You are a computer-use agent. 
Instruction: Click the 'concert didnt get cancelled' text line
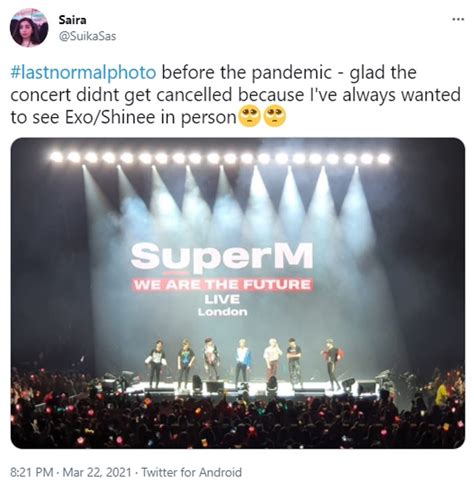[x=121, y=95]
